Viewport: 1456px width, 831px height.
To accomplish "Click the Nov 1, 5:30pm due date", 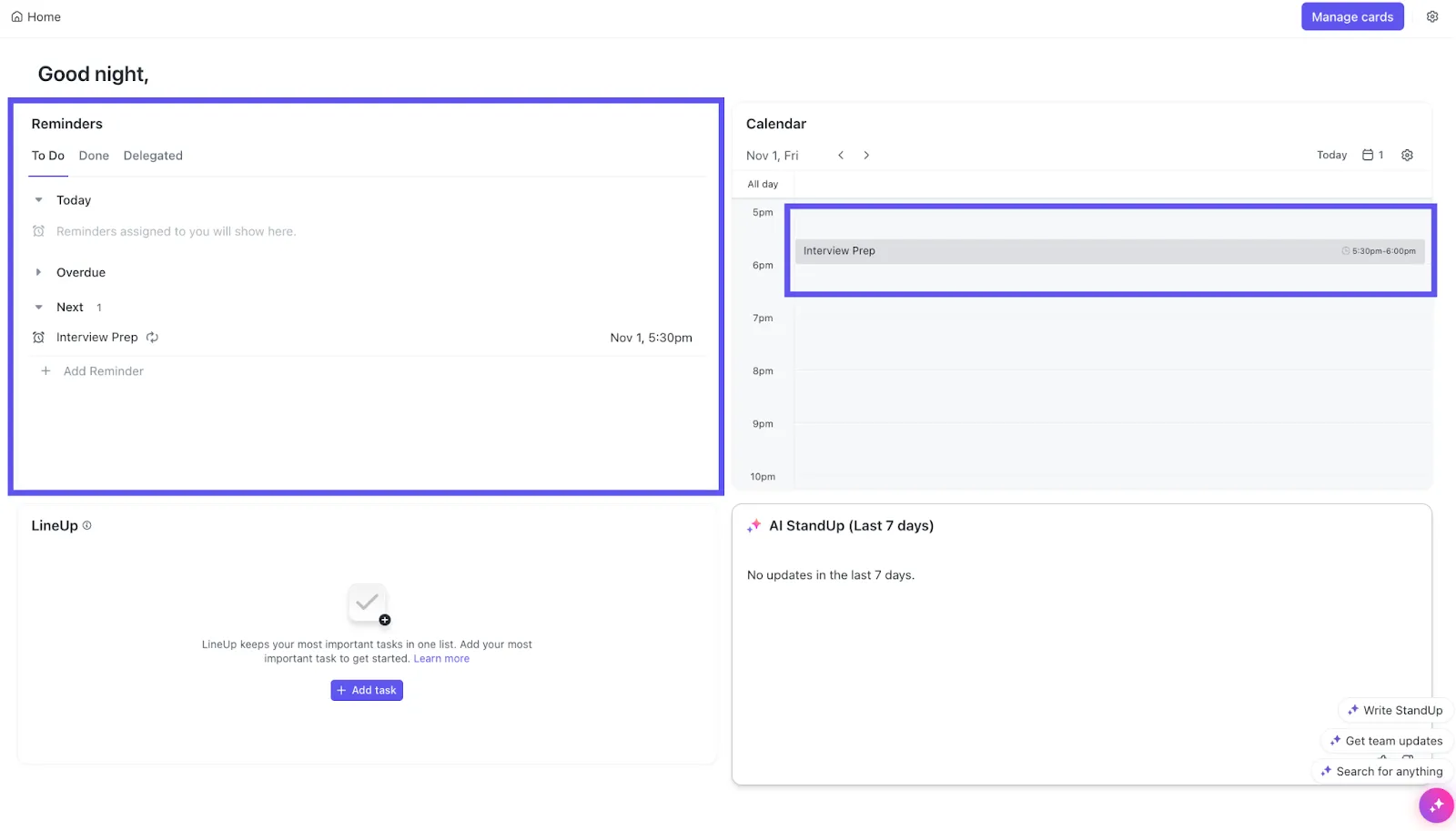I will 651,338.
